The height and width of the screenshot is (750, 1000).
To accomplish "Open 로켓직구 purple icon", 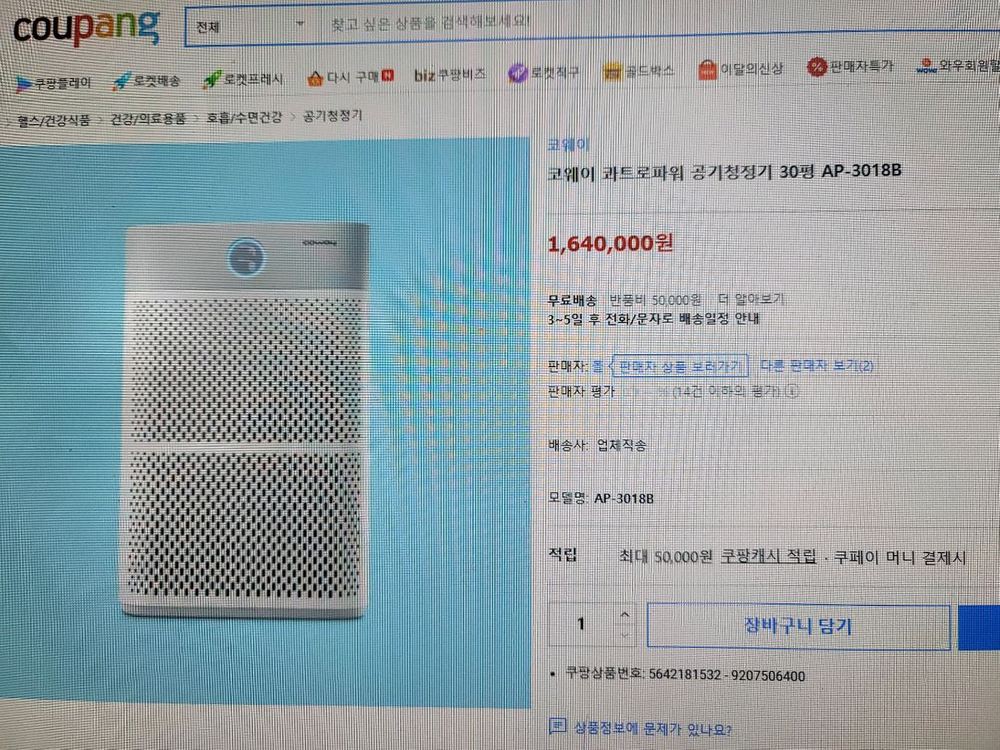I will 517,73.
